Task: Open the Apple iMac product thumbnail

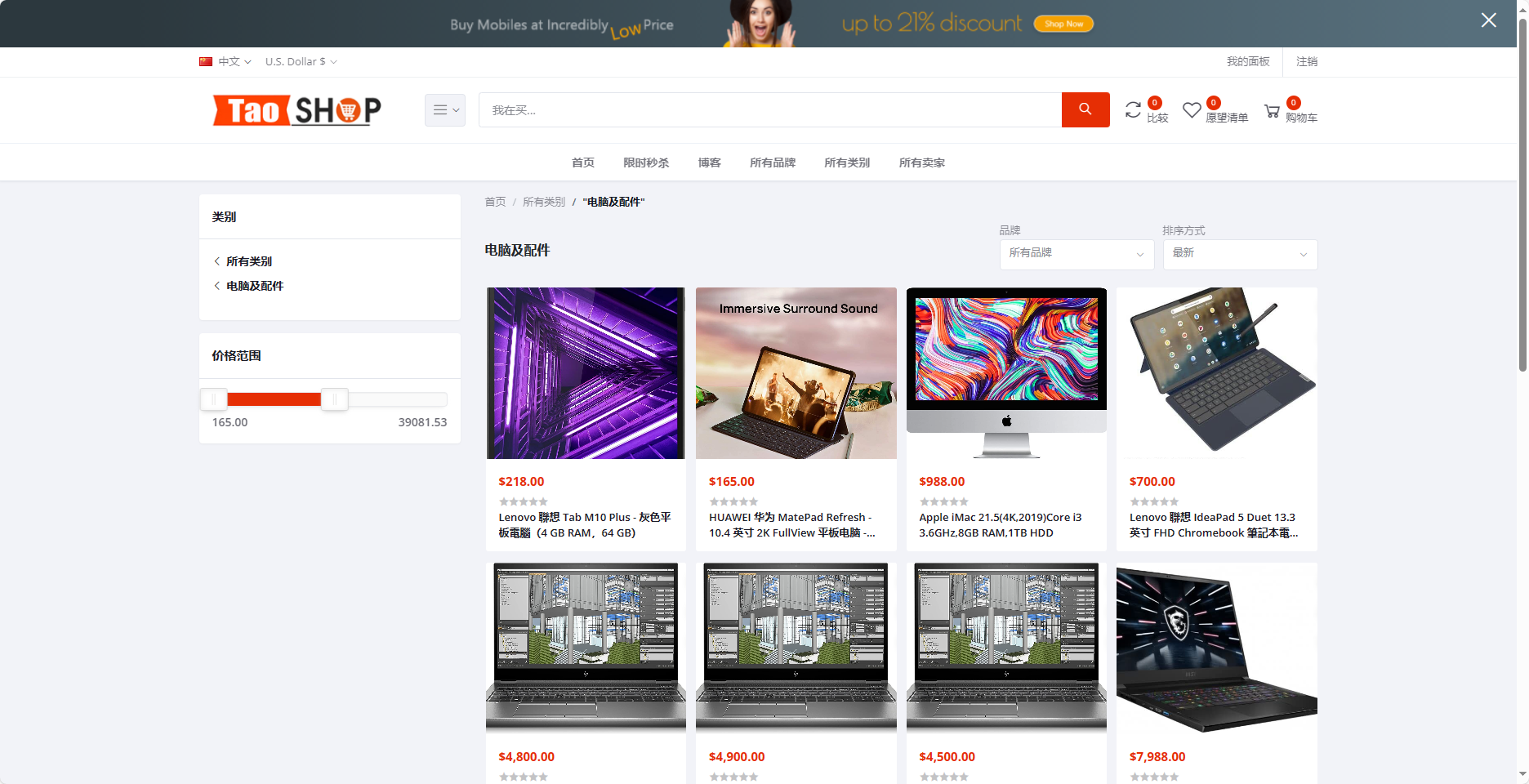Action: (1006, 373)
